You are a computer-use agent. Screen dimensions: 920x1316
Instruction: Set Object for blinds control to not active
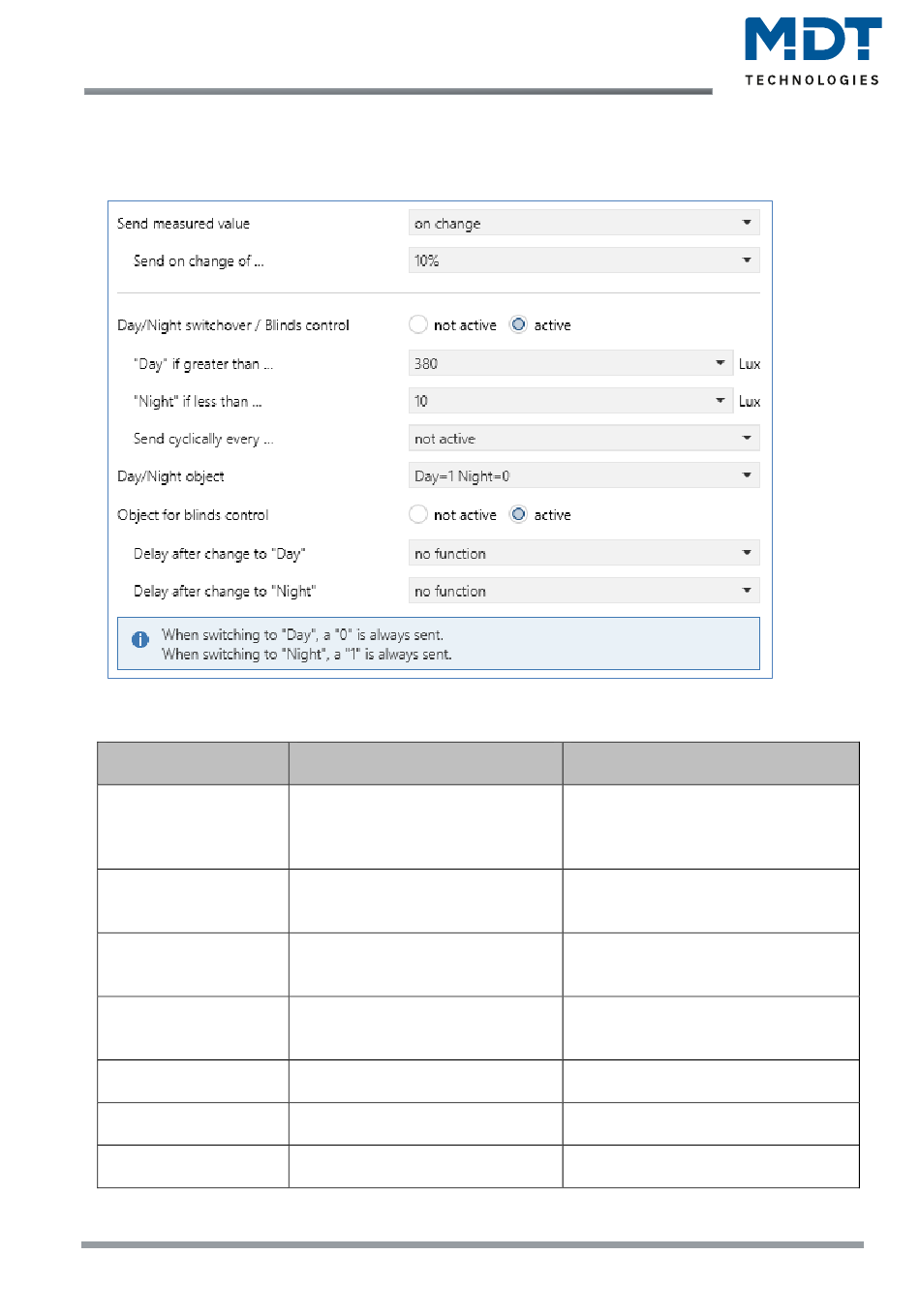pos(418,515)
